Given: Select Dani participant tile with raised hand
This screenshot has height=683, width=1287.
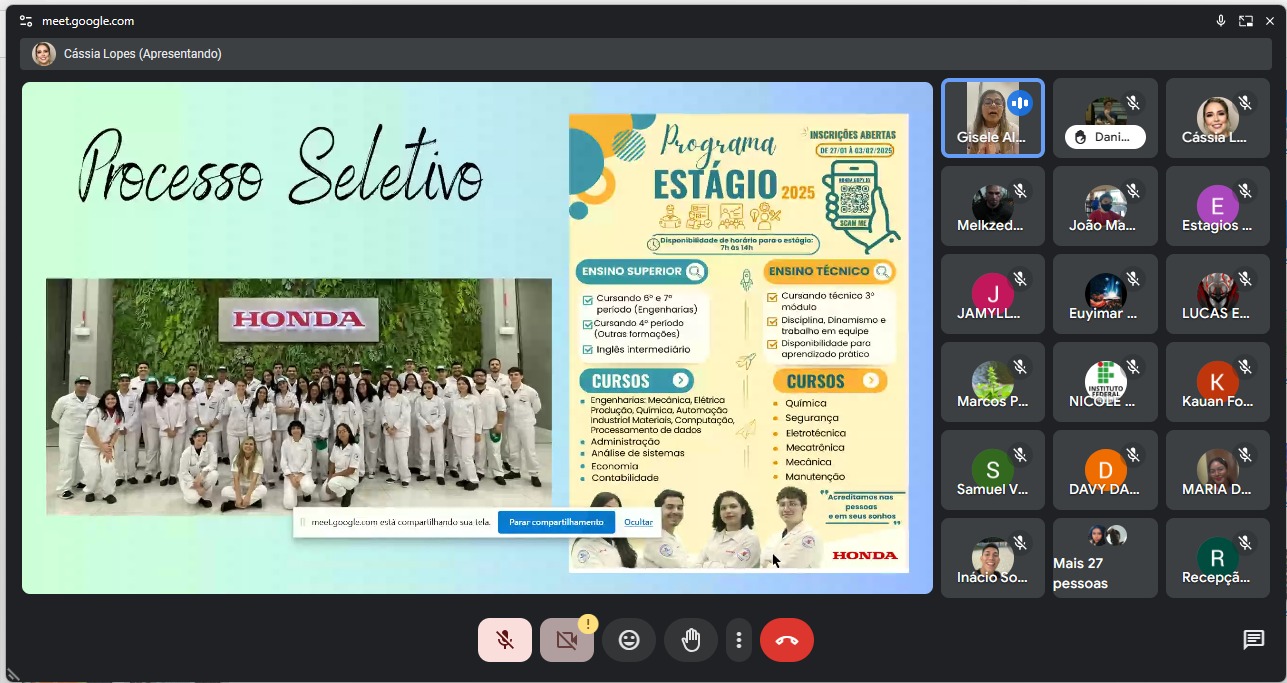Looking at the screenshot, I should pyautogui.click(x=1105, y=118).
